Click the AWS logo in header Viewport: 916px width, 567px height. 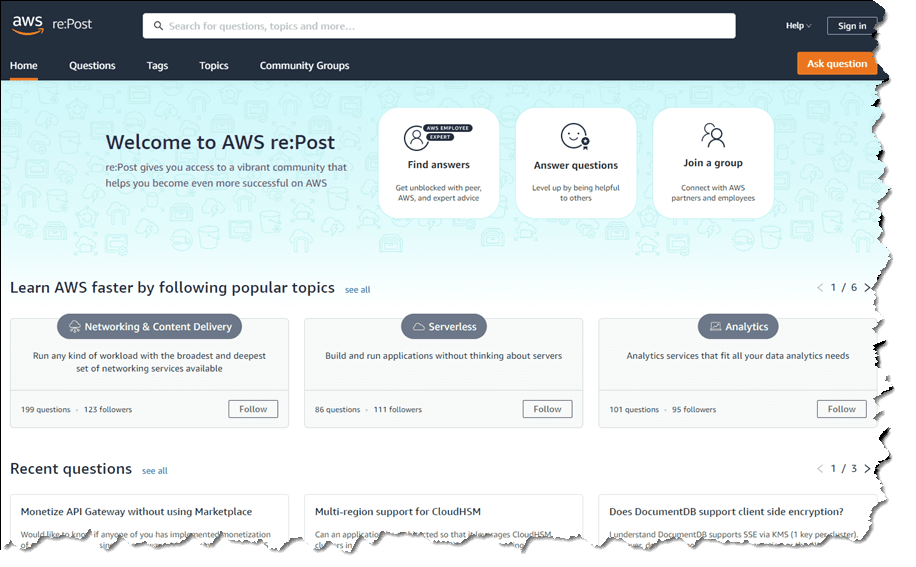[27, 25]
